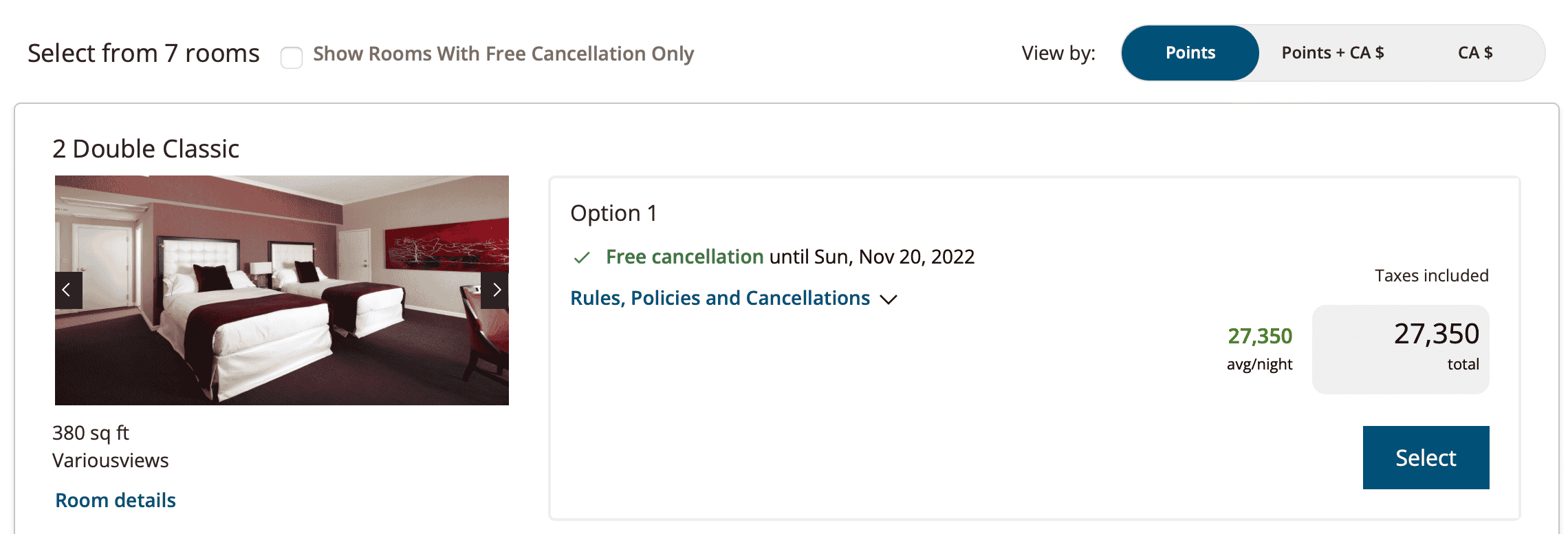
Task: Switch view to Points + CA $
Action: tap(1332, 53)
